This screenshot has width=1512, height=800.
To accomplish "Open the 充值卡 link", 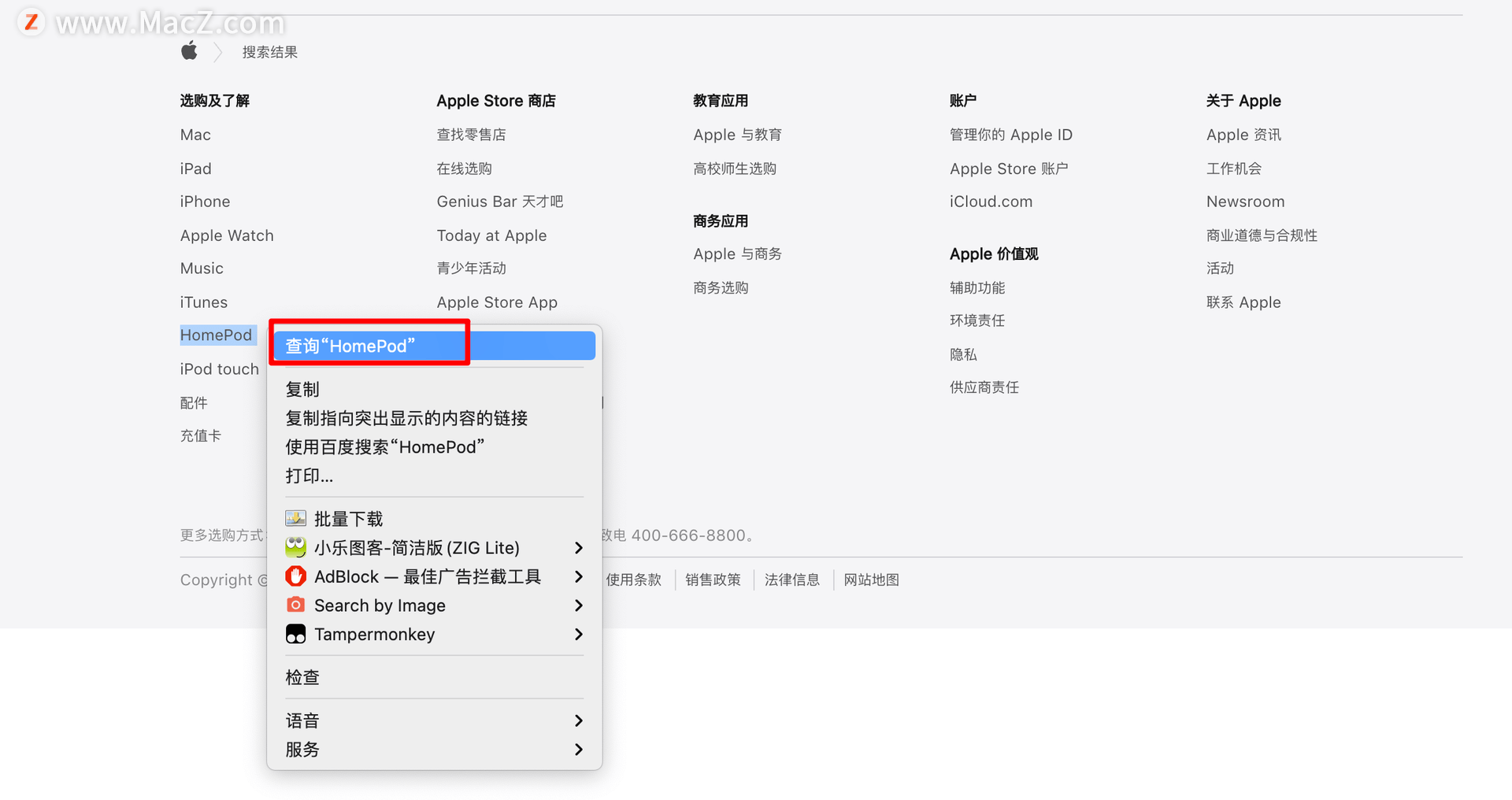I will point(201,435).
